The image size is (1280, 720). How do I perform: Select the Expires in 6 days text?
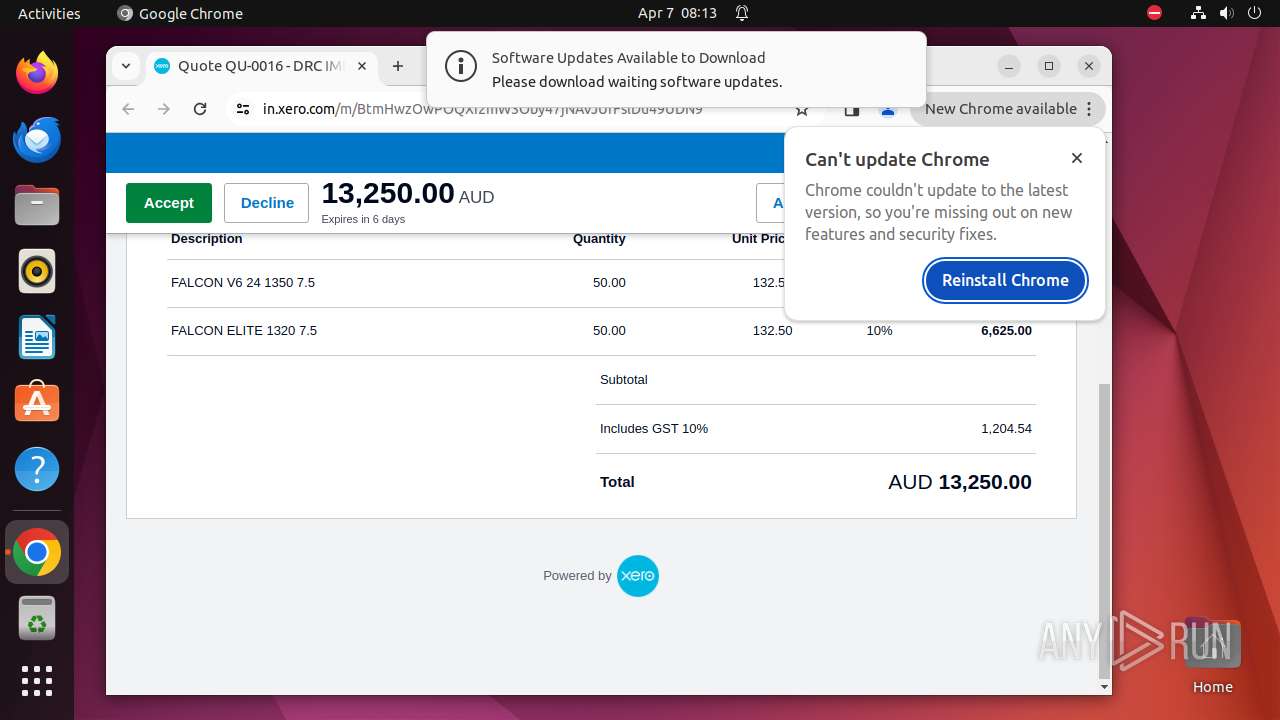[363, 219]
